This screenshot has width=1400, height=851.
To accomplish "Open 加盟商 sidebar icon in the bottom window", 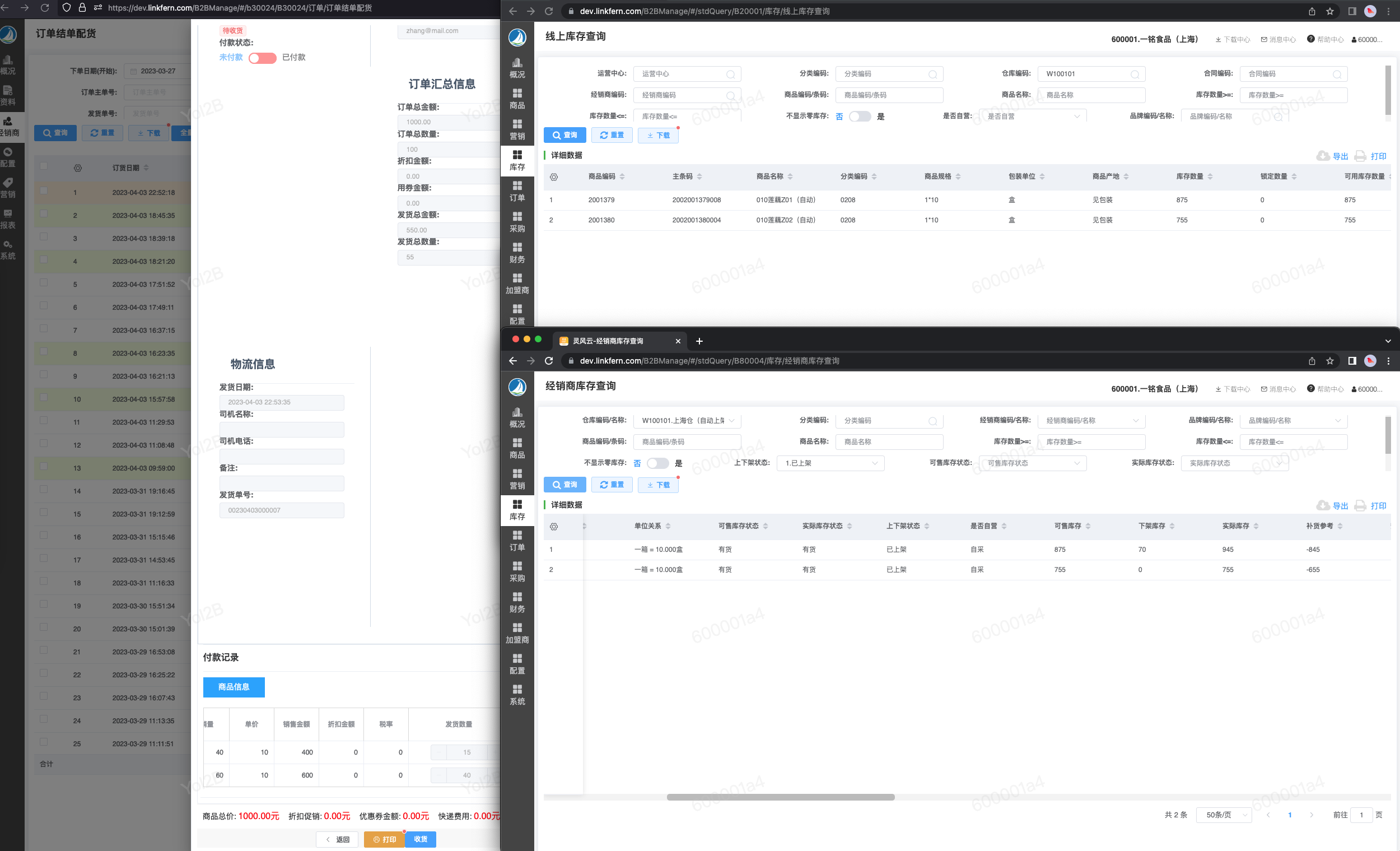I will click(516, 633).
